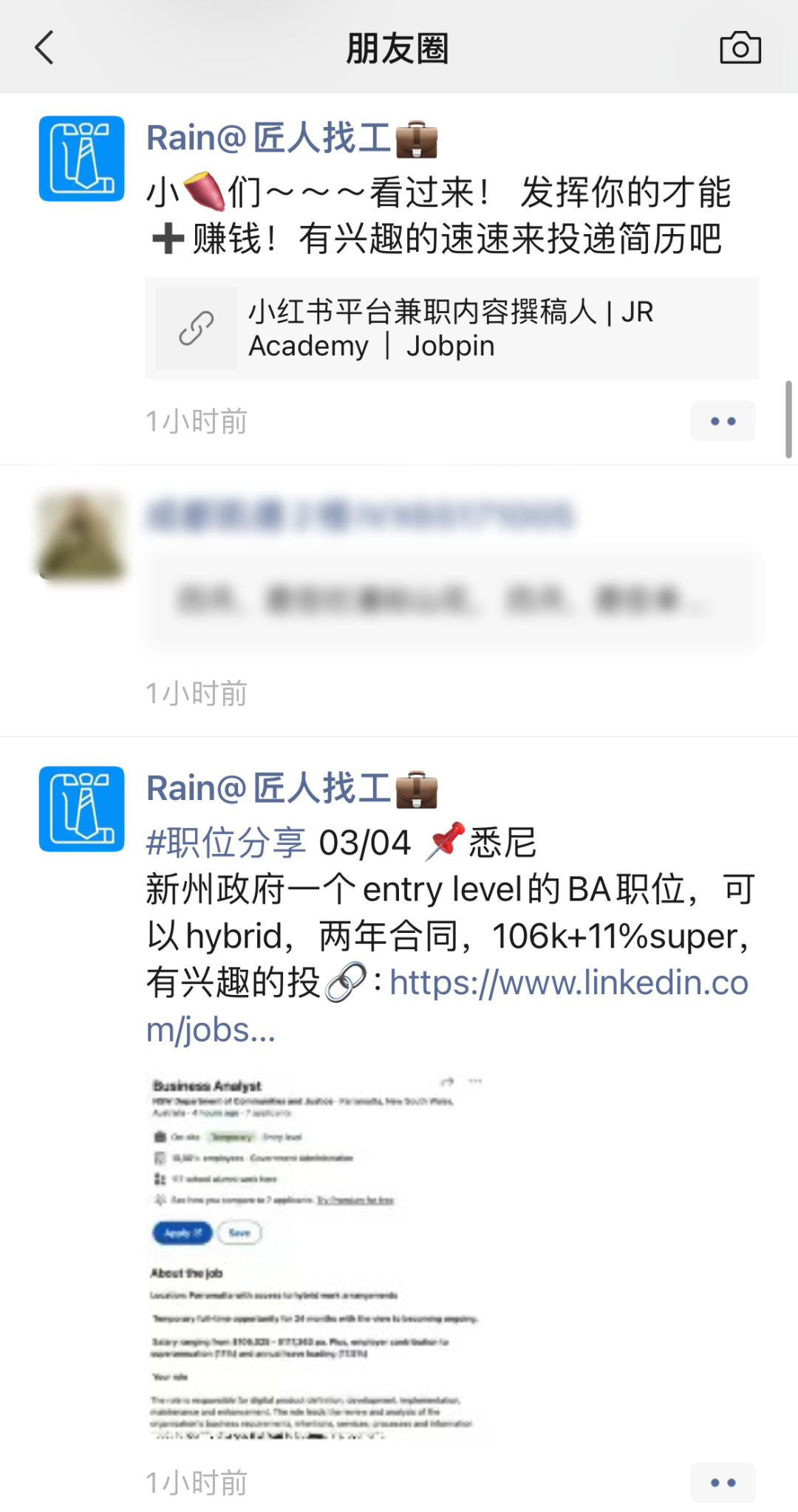Open the 小红书平台兼职内容撰稿人 link card
Image resolution: width=798 pixels, height=1512 pixels.
[x=452, y=328]
